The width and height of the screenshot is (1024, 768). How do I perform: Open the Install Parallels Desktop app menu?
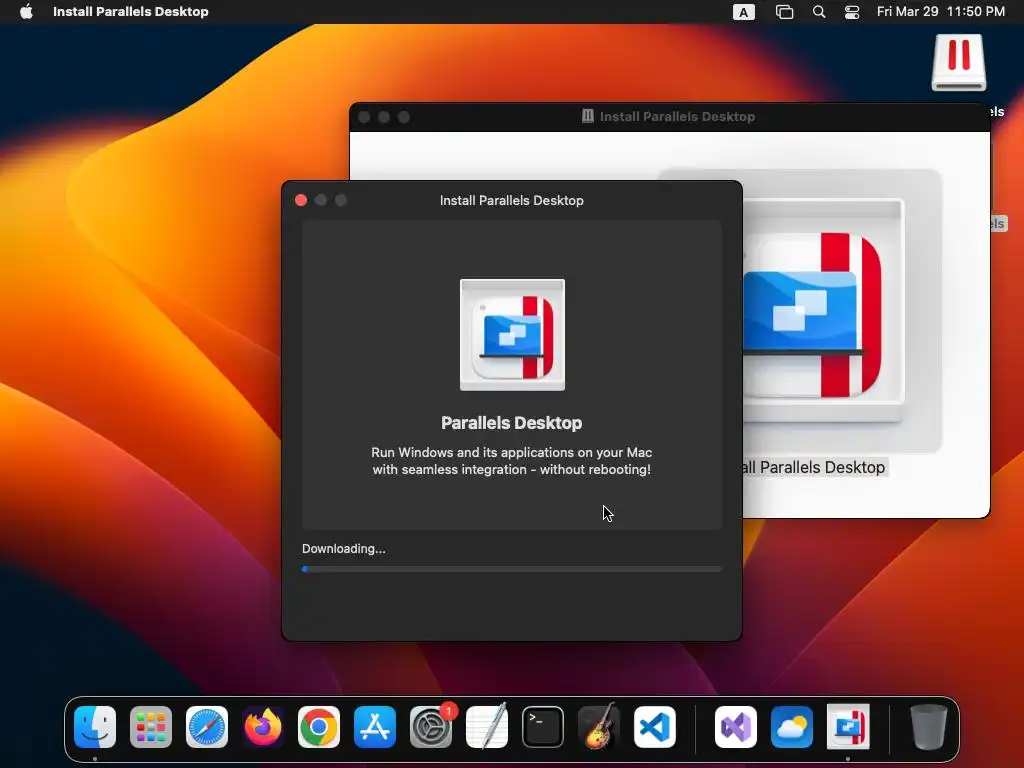(x=131, y=11)
